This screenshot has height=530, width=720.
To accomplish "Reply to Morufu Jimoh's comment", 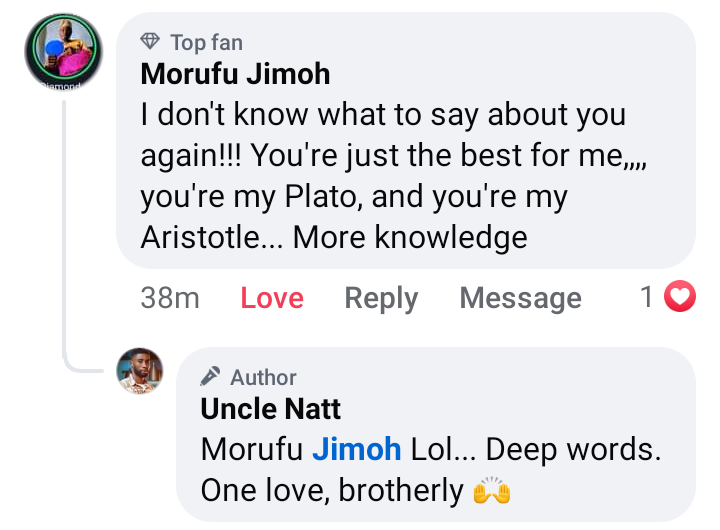I will coord(381,298).
